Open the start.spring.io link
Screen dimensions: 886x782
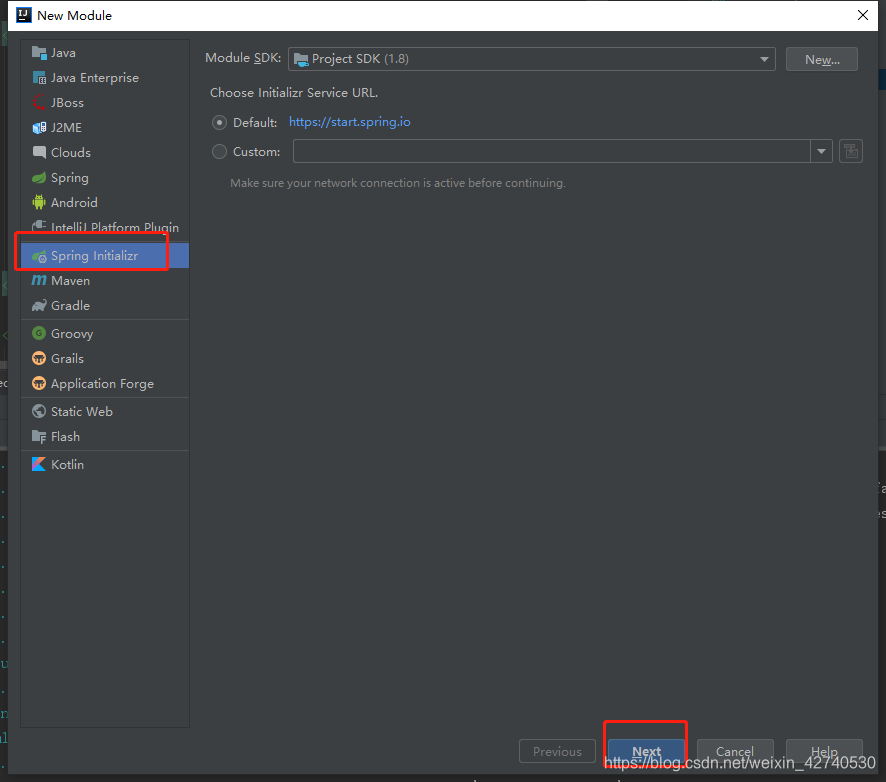point(350,122)
